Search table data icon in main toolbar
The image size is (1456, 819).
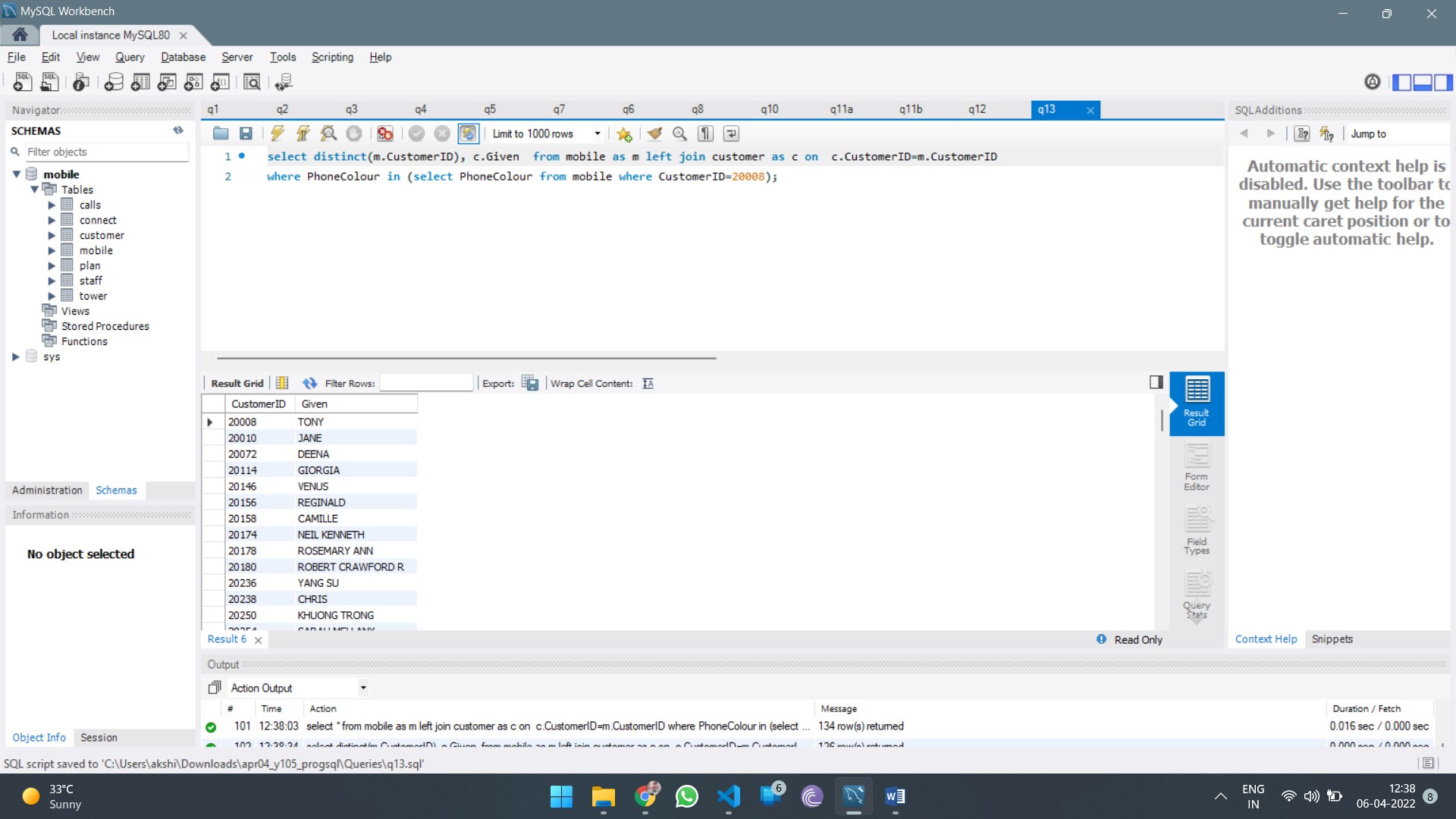pyautogui.click(x=252, y=82)
